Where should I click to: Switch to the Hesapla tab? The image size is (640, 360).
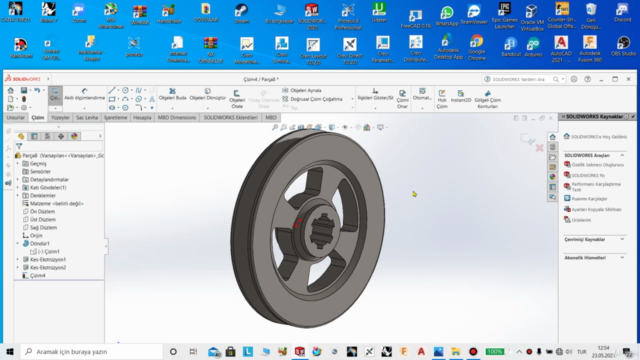coord(142,118)
